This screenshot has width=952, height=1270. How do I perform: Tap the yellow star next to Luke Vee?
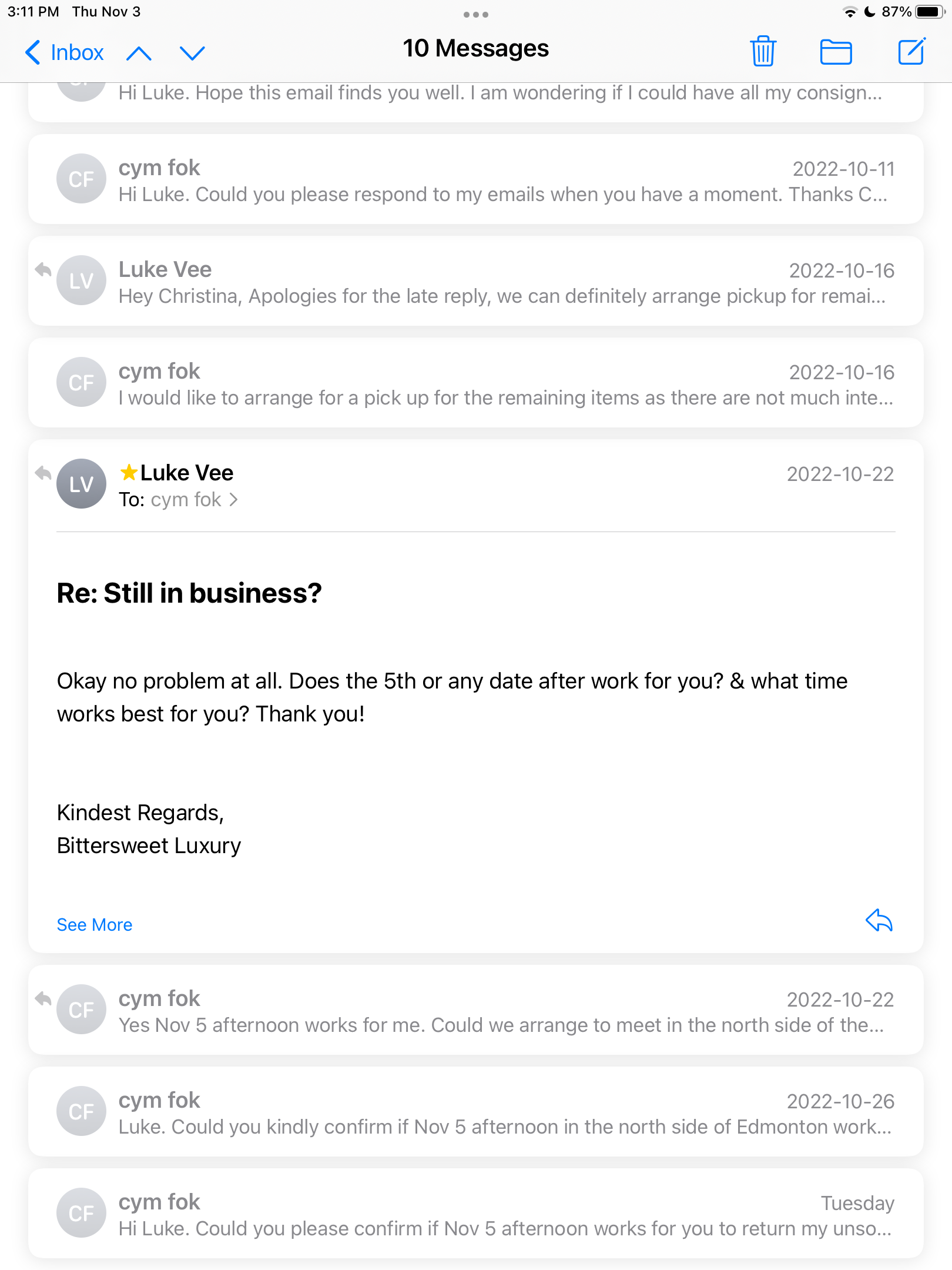(x=128, y=472)
